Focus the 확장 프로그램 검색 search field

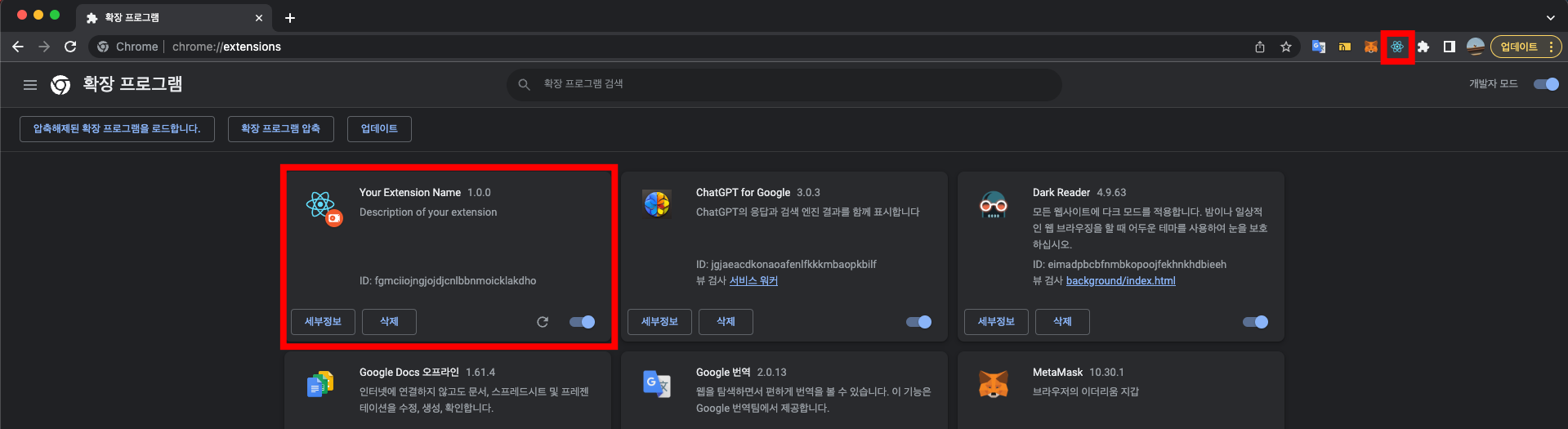(x=784, y=84)
